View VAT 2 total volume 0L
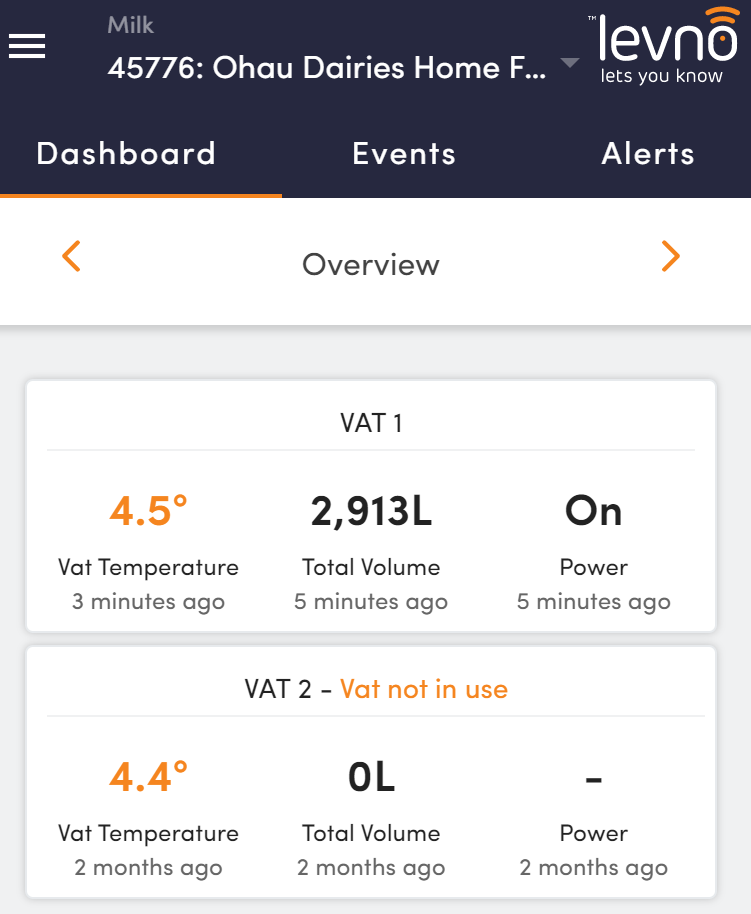Screen dimensions: 751x914 point(371,777)
